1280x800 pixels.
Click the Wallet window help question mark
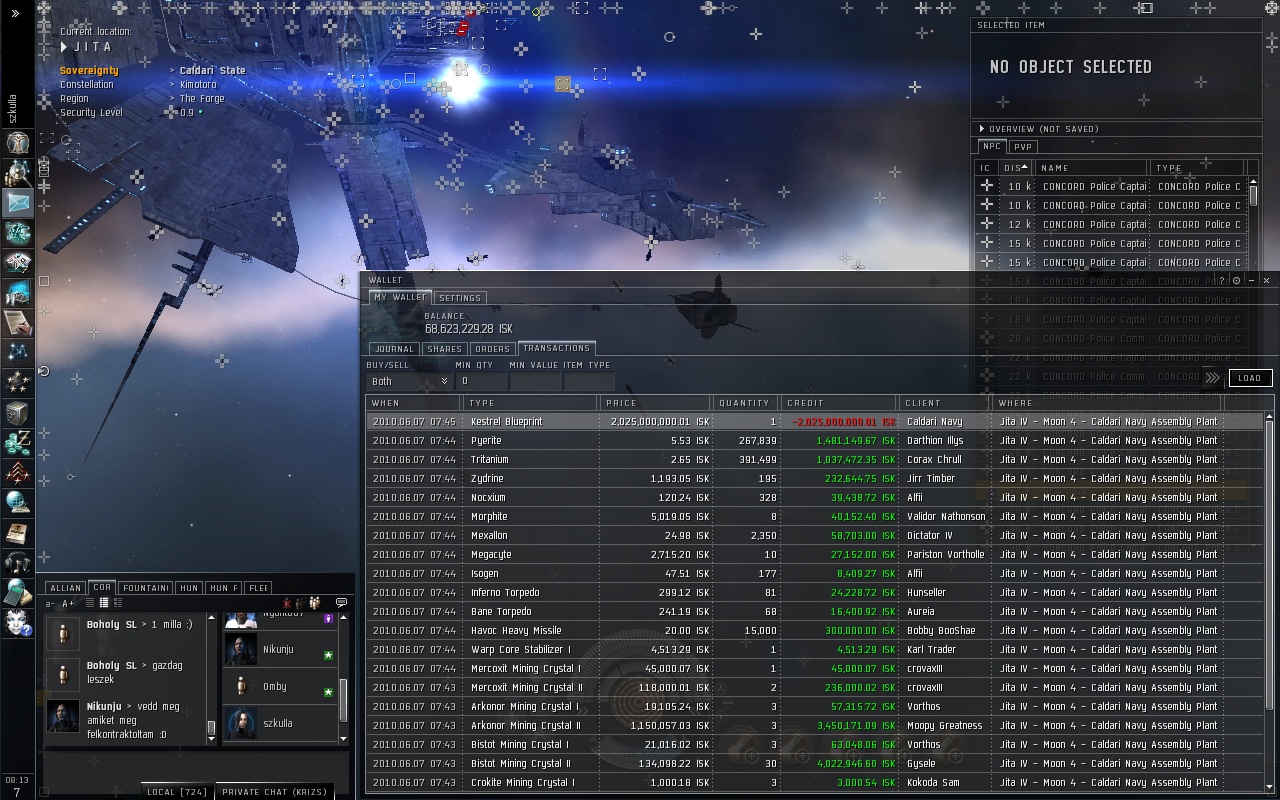[x=1222, y=281]
